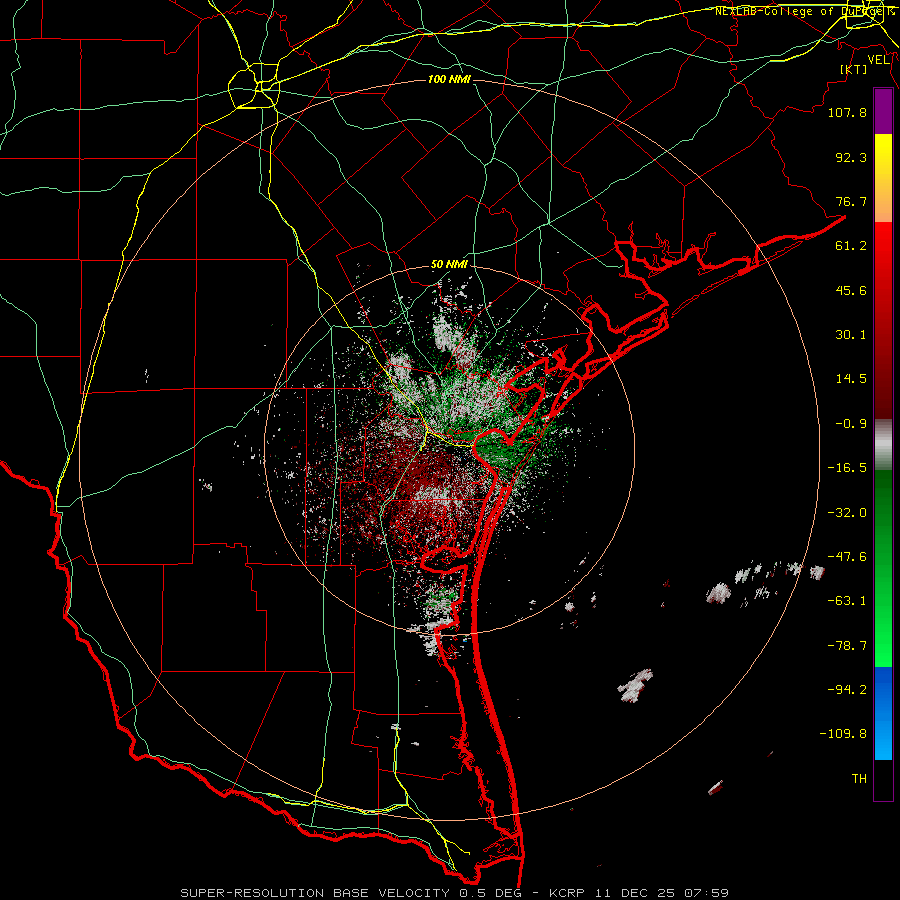Click the 107.8 velocity scale value
The width and height of the screenshot is (900, 900).
(847, 112)
